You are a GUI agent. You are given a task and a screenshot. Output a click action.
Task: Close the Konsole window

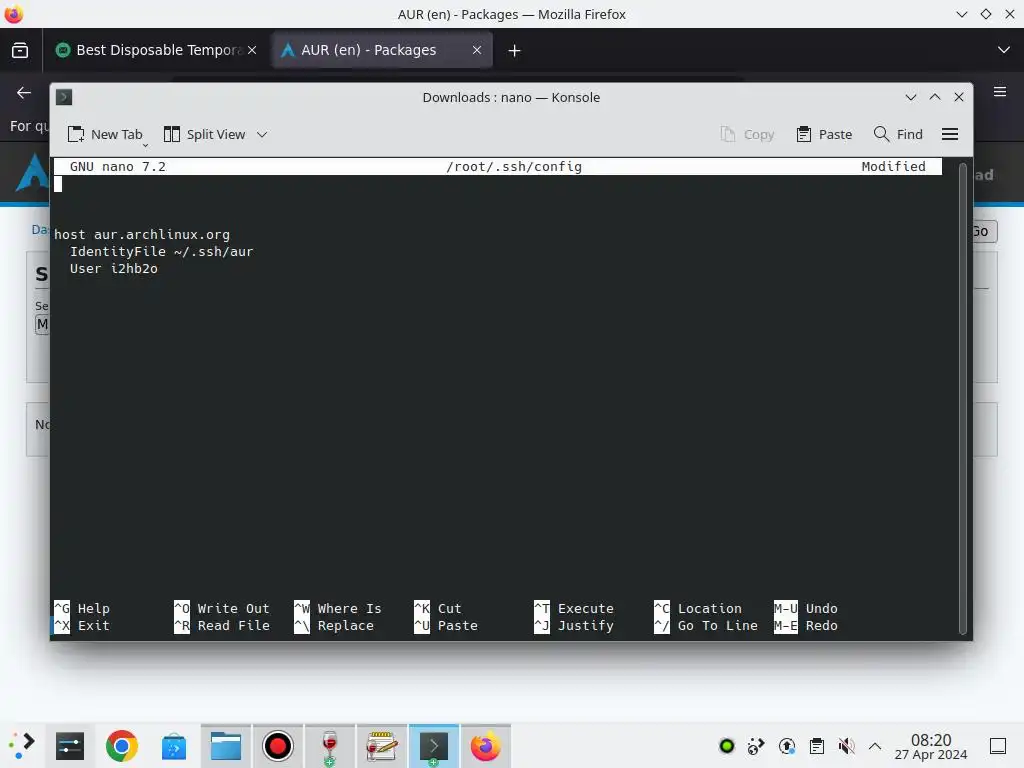pos(959,97)
